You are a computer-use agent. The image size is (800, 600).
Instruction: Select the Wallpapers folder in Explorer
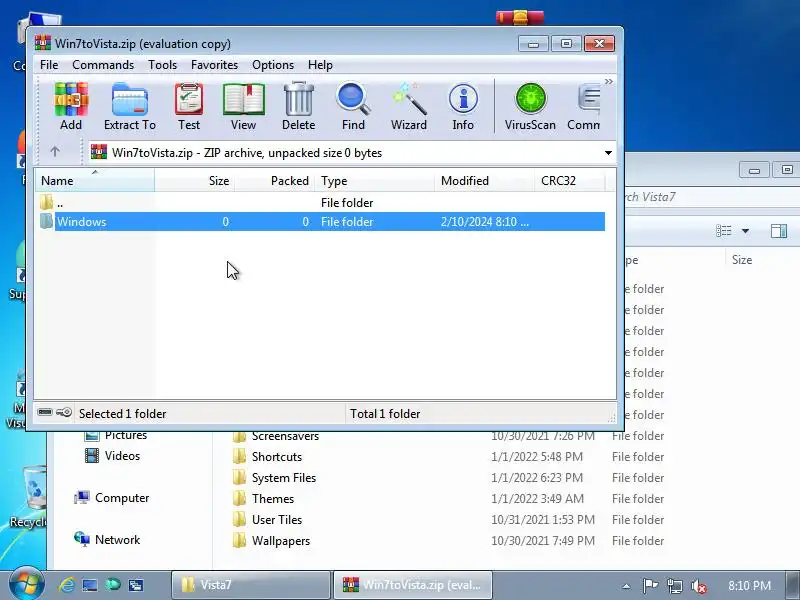271,540
